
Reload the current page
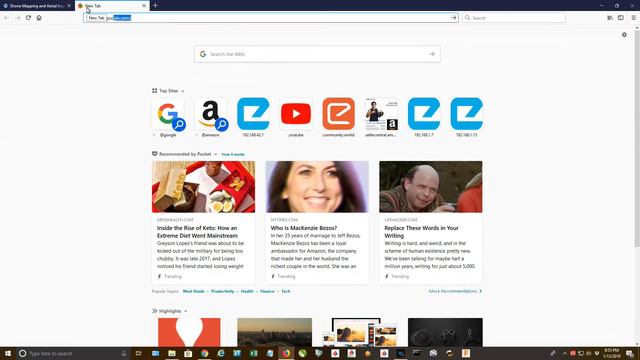click(x=28, y=18)
